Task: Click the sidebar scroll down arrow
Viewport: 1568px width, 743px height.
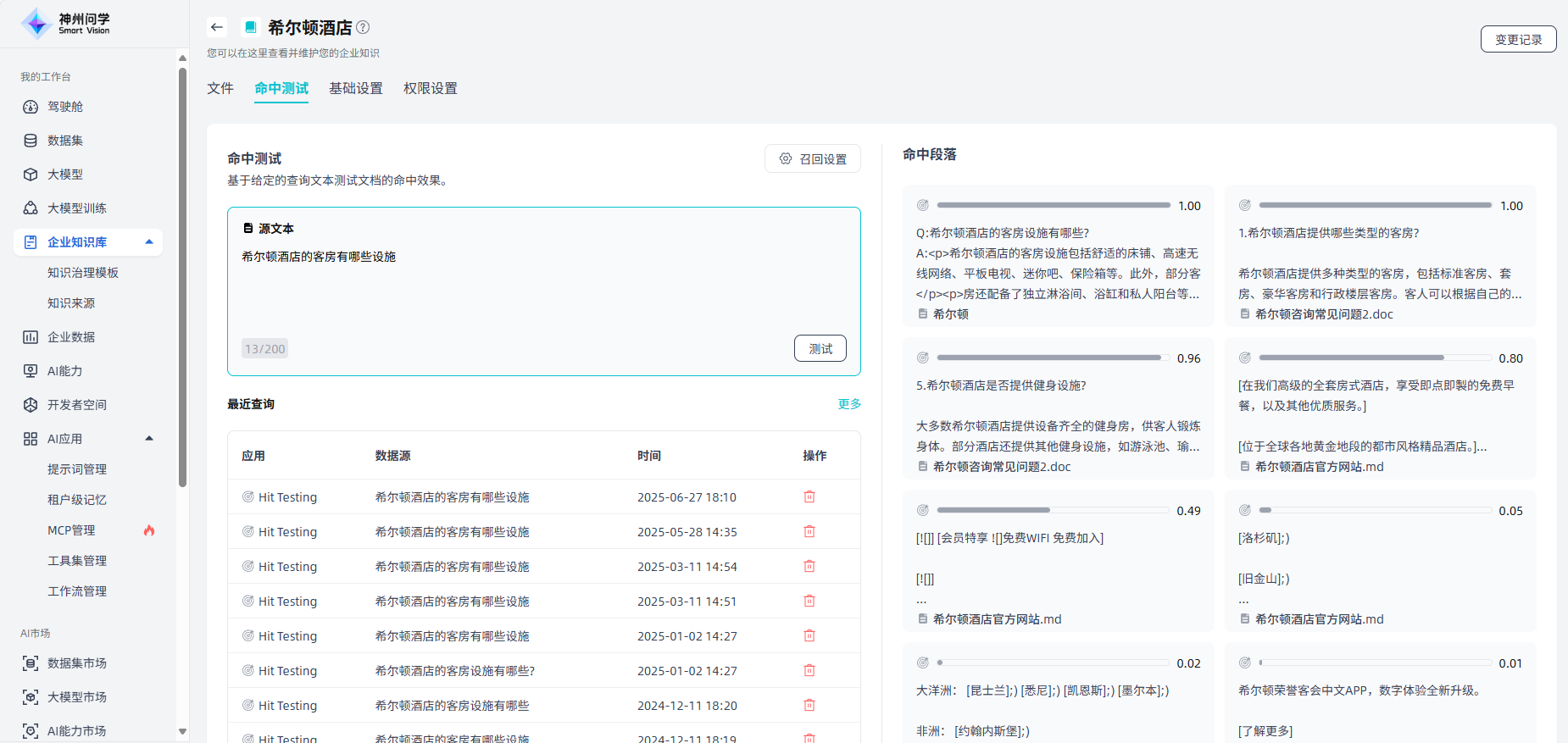Action: (x=182, y=731)
